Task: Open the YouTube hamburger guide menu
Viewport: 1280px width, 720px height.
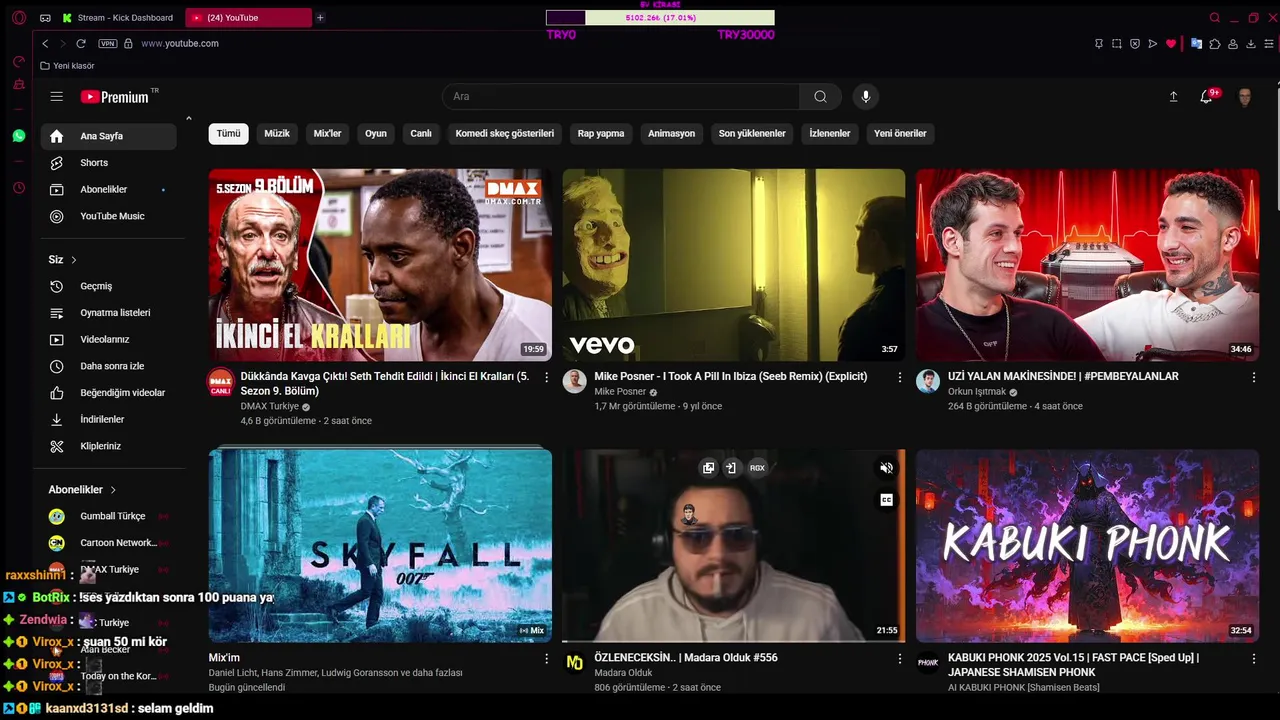Action: [57, 97]
